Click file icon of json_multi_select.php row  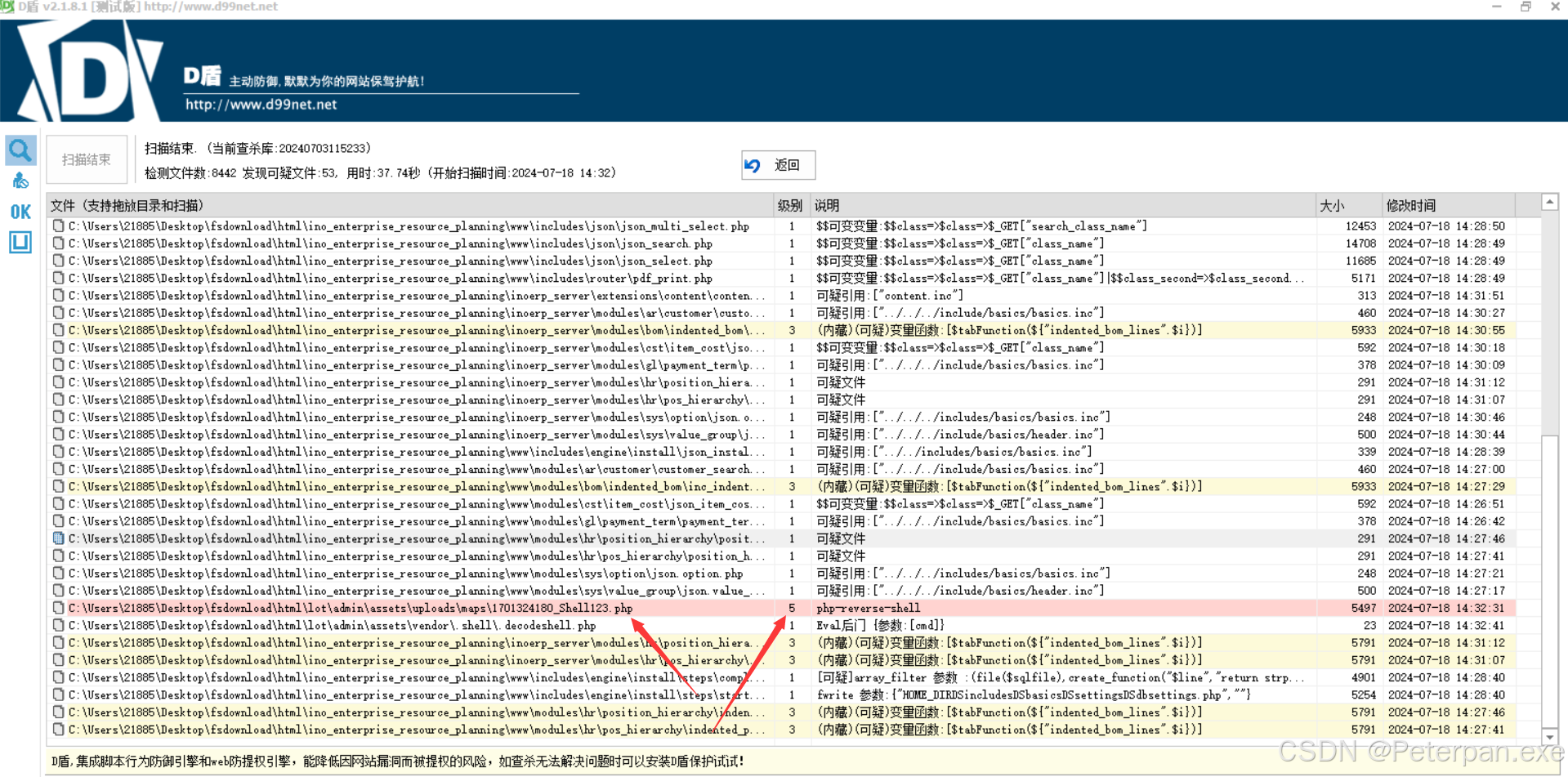[58, 226]
